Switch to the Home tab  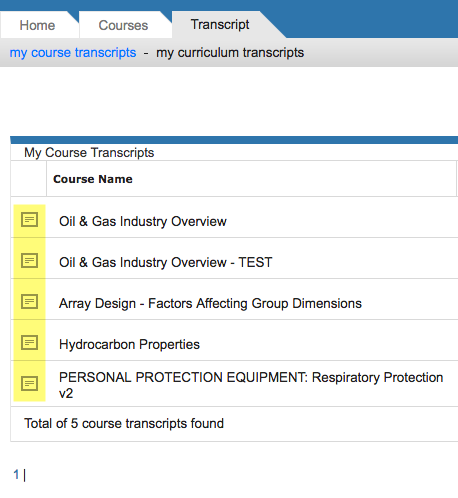pos(37,25)
